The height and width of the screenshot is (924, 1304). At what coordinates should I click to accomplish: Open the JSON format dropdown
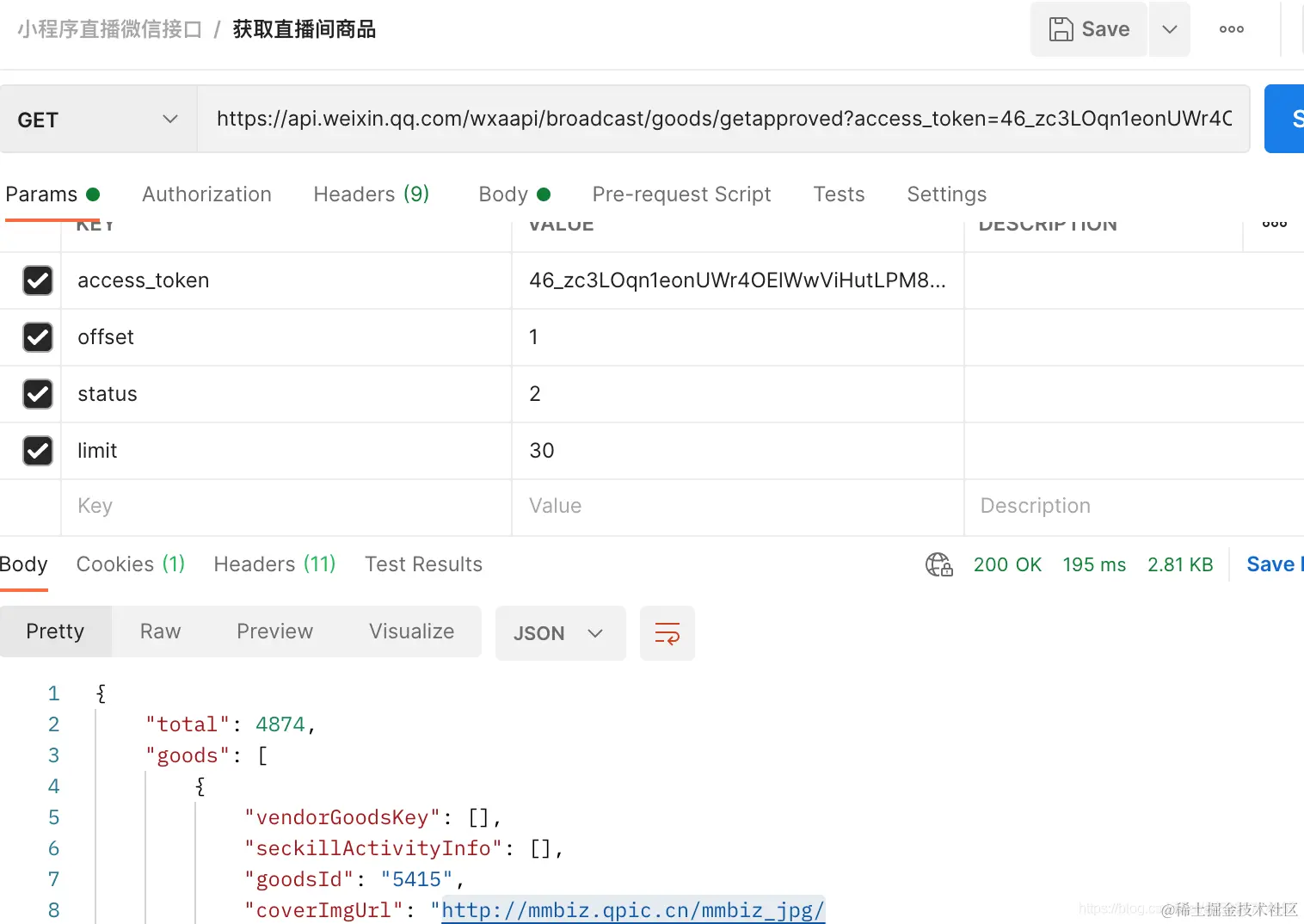[x=560, y=633]
